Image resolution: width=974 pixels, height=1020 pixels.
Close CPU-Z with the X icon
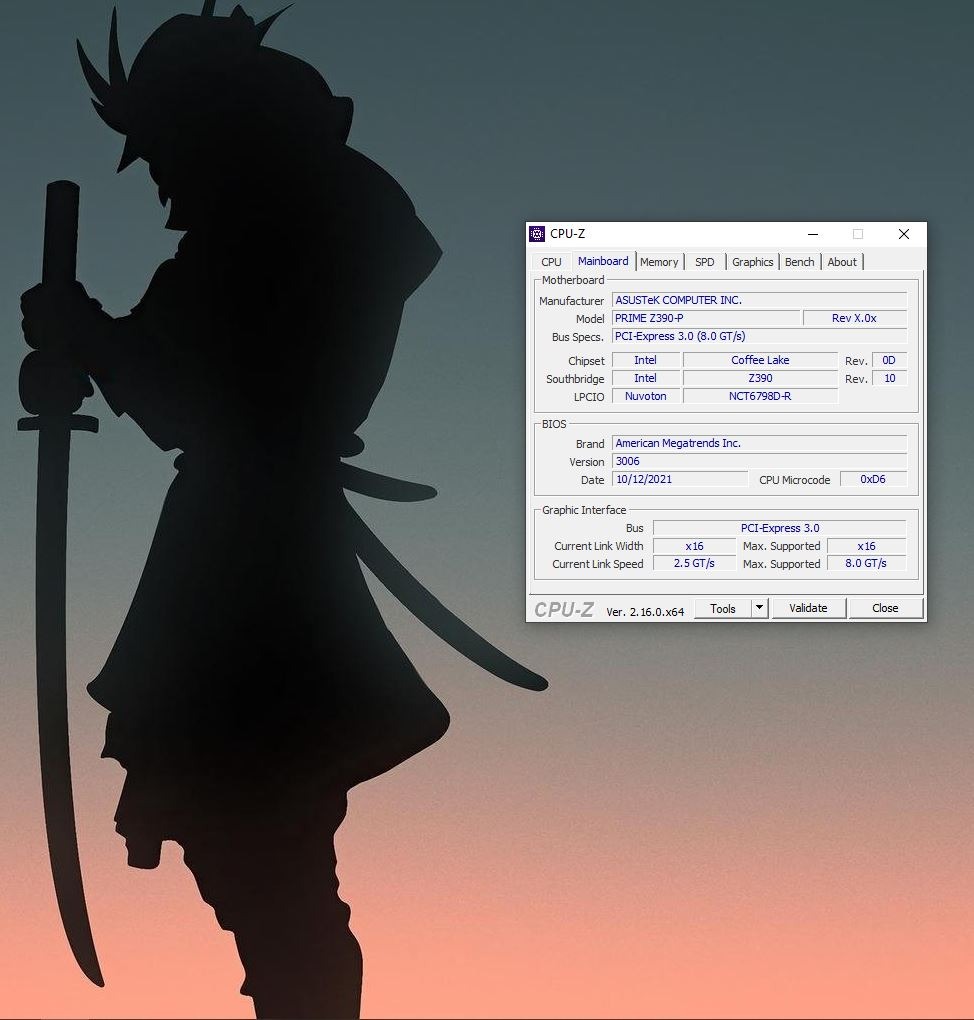(x=904, y=234)
